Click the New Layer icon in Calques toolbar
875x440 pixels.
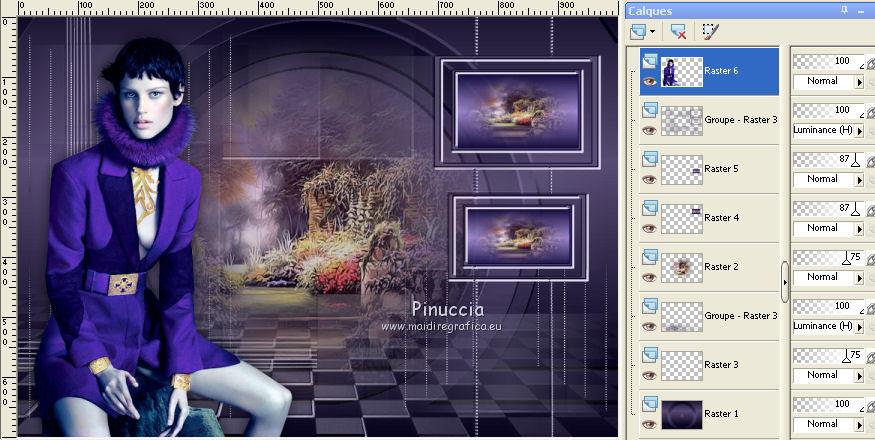[x=638, y=32]
